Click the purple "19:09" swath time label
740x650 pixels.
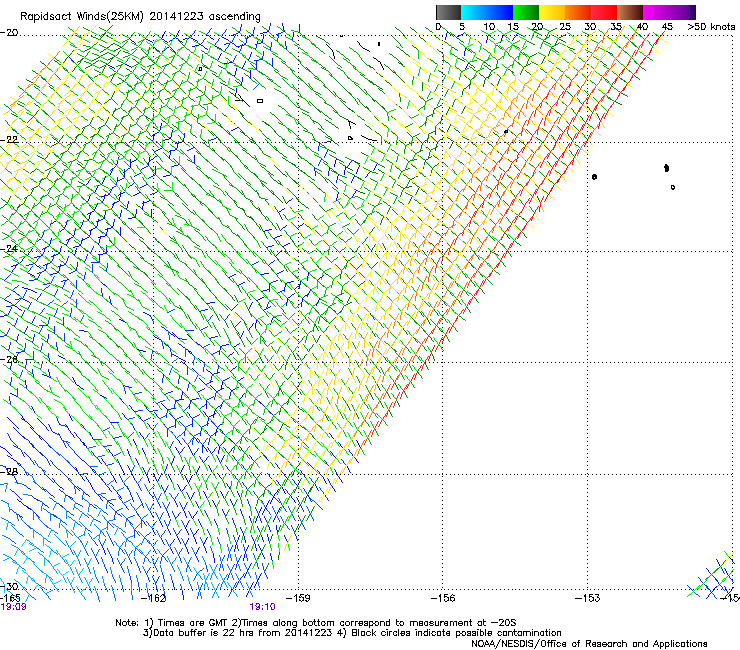point(13,607)
